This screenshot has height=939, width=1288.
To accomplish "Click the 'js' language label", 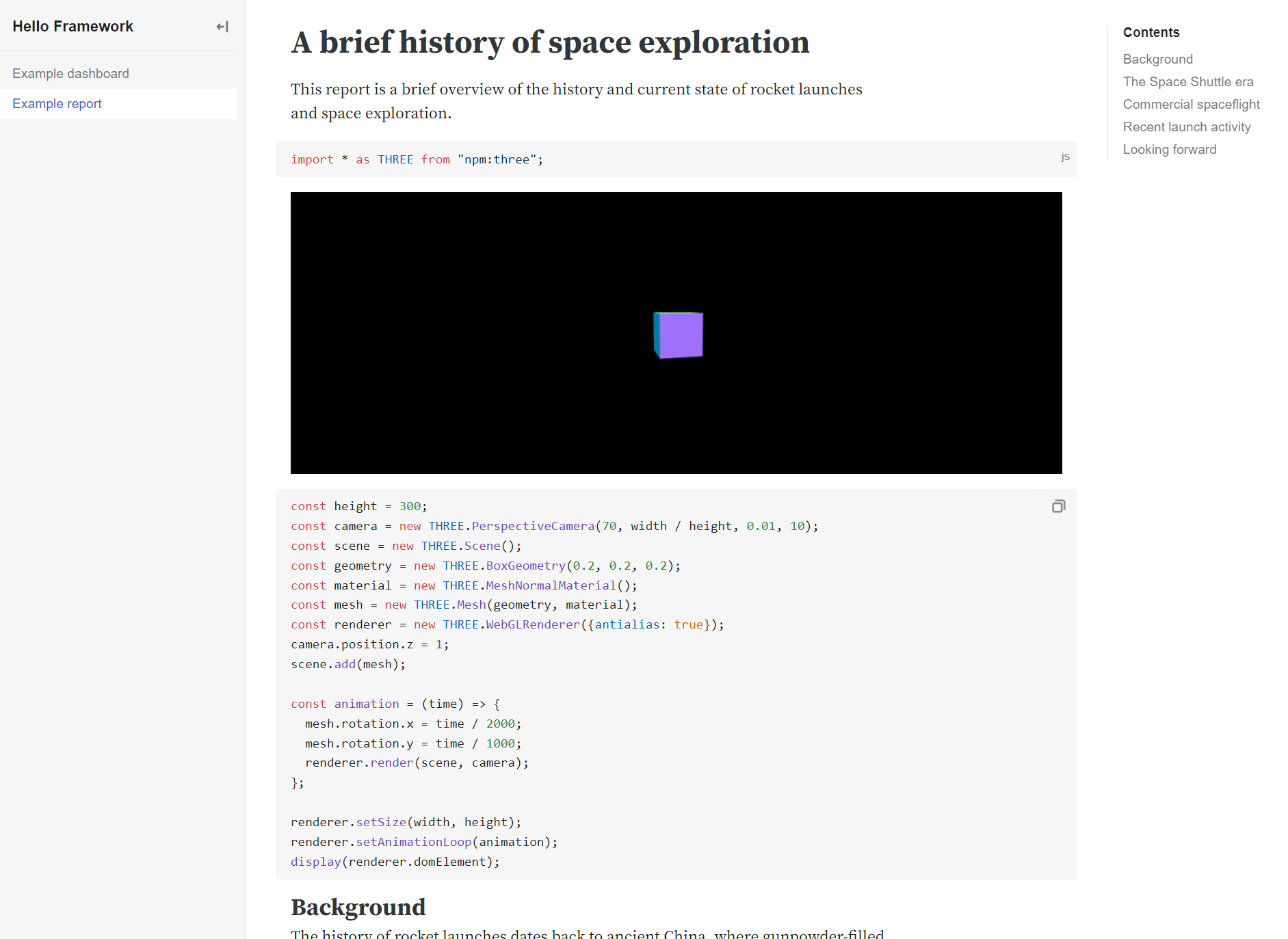I will [1065, 157].
